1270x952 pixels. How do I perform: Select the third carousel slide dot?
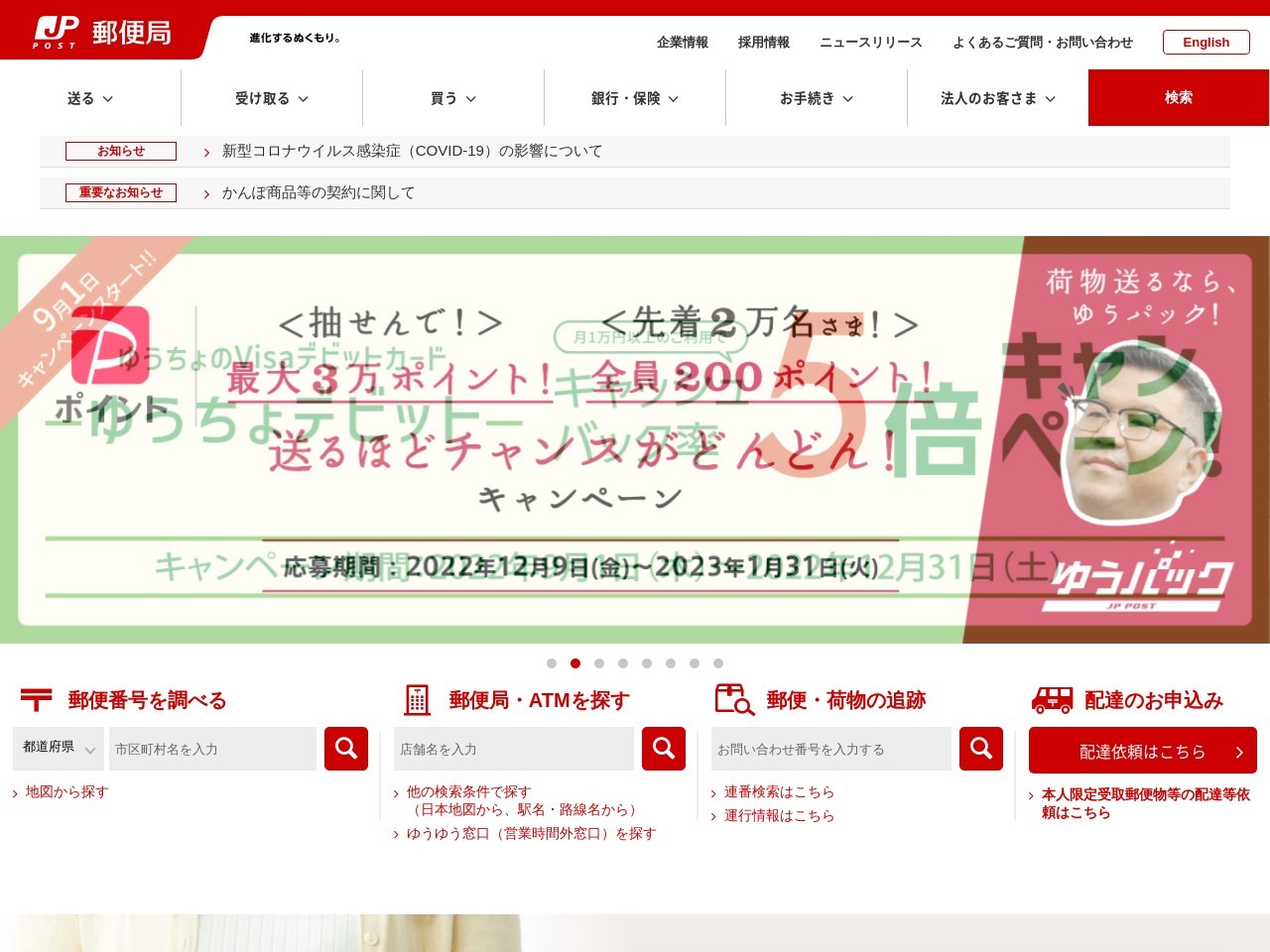coord(599,663)
